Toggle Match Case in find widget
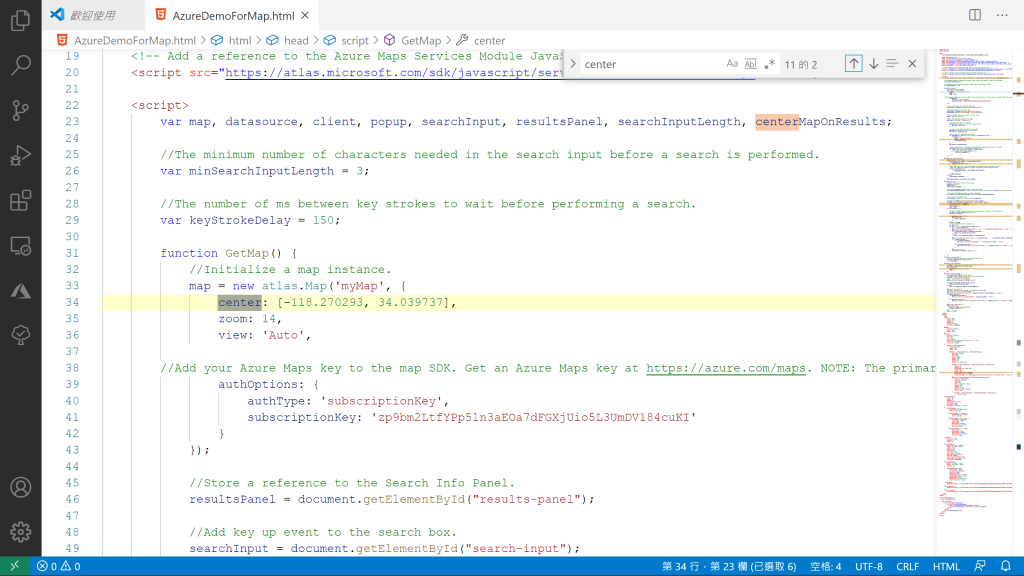 click(732, 64)
